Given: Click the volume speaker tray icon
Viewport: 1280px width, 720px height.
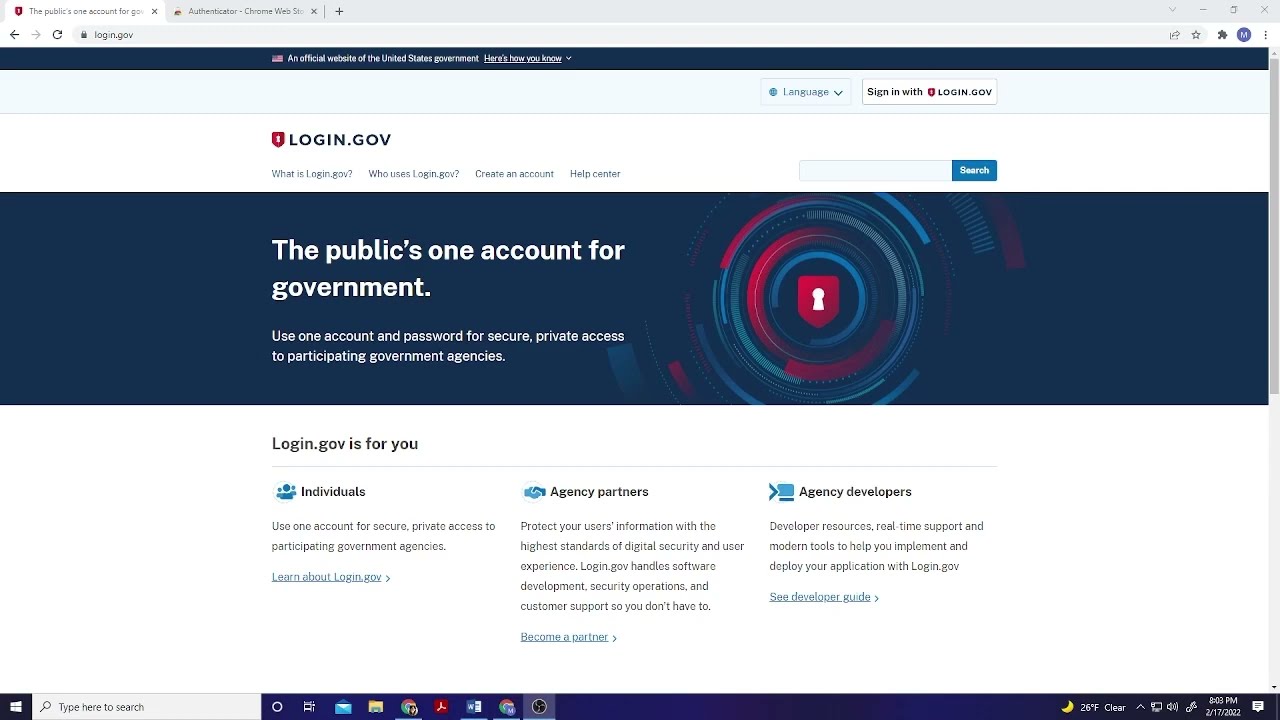Looking at the screenshot, I should pos(1172,707).
